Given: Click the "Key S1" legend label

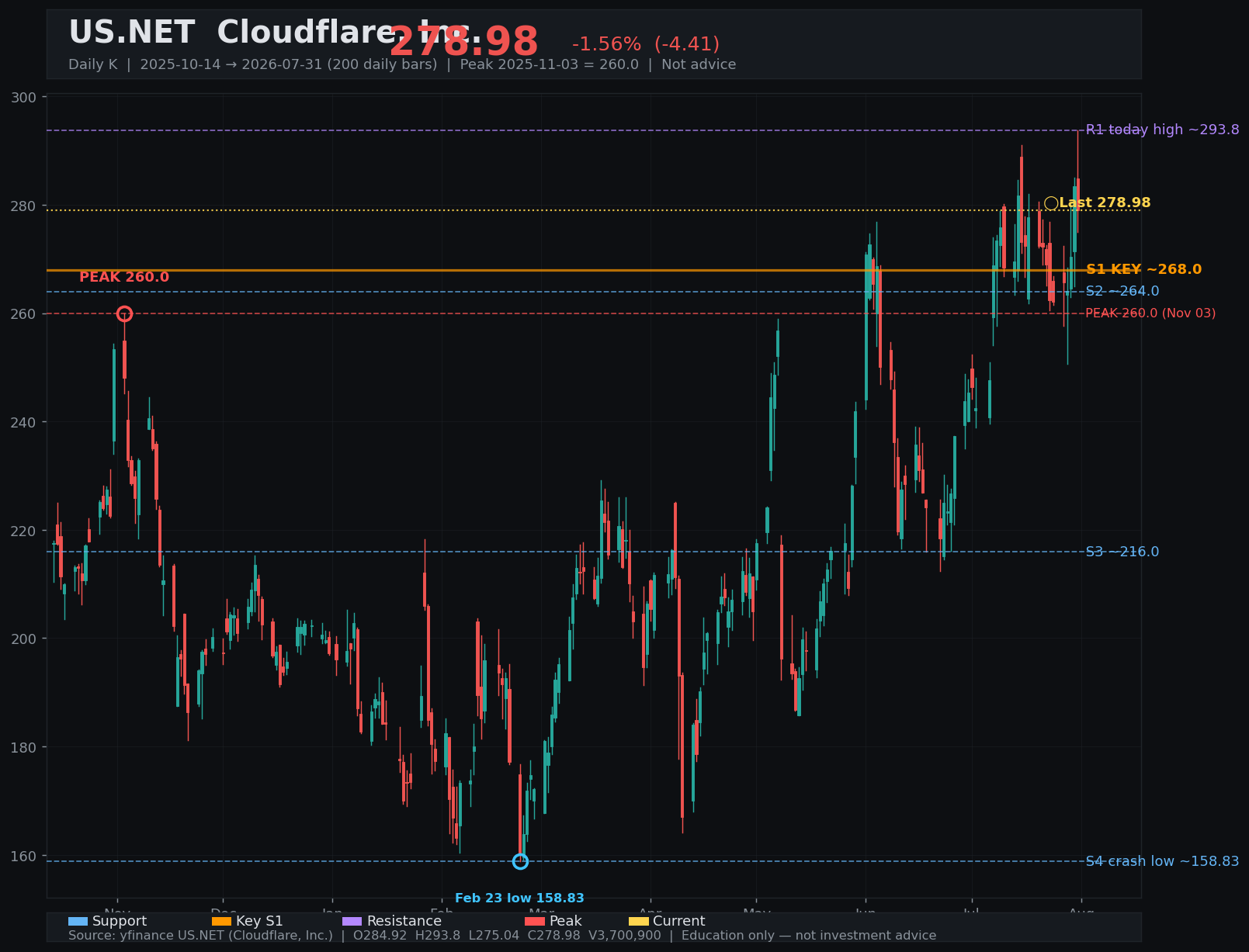Looking at the screenshot, I should [x=259, y=922].
